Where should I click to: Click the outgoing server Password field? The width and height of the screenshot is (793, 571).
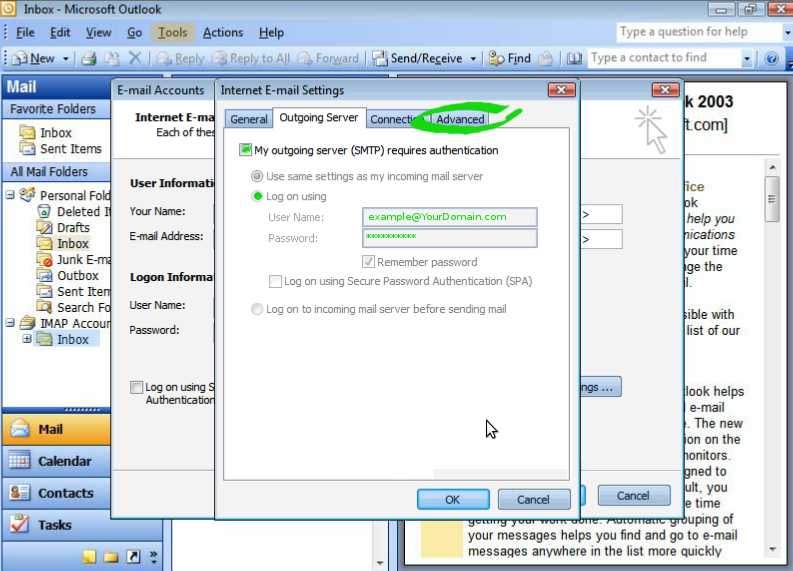450,238
